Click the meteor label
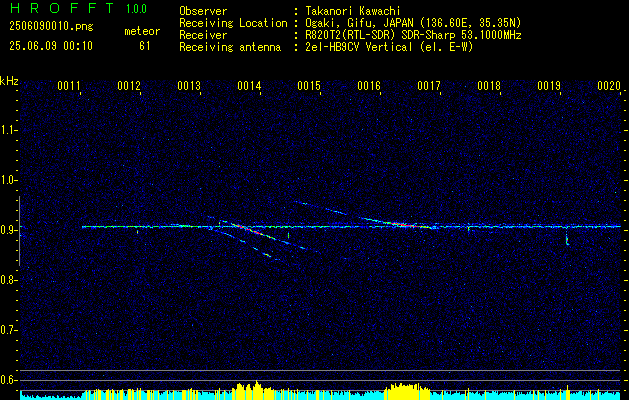The height and width of the screenshot is (400, 629). 142,31
